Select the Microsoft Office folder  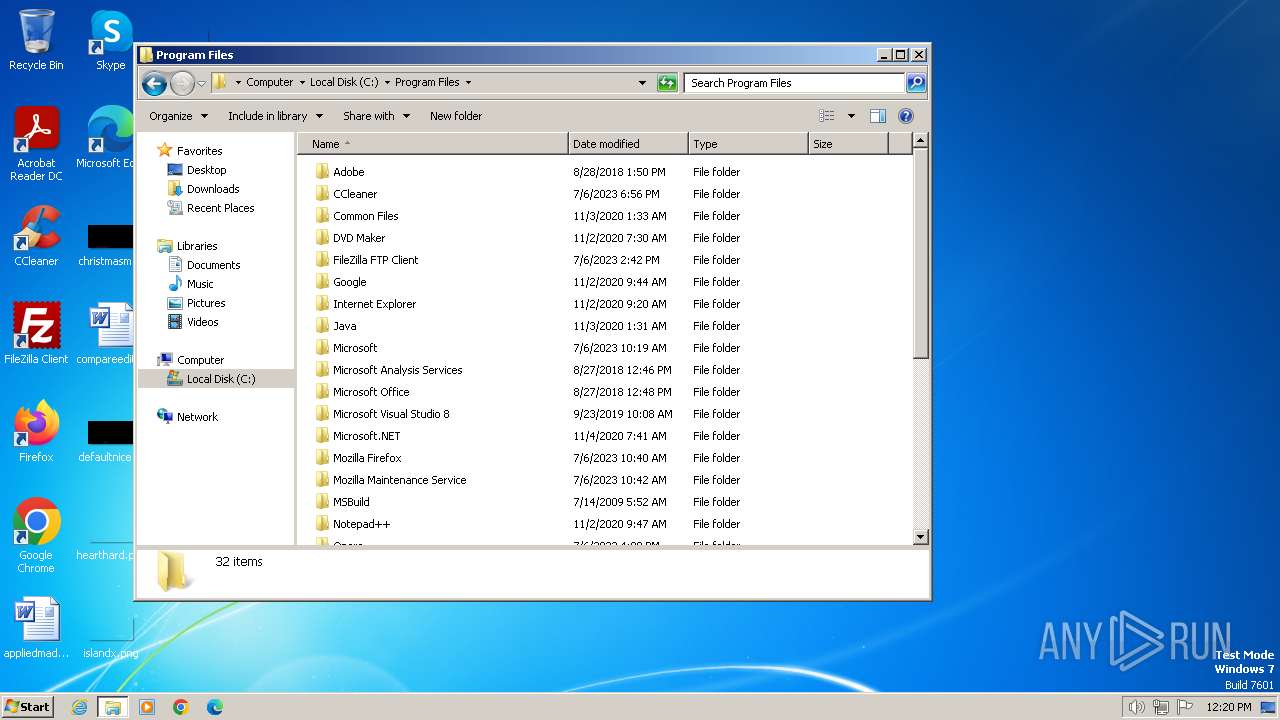tap(371, 392)
